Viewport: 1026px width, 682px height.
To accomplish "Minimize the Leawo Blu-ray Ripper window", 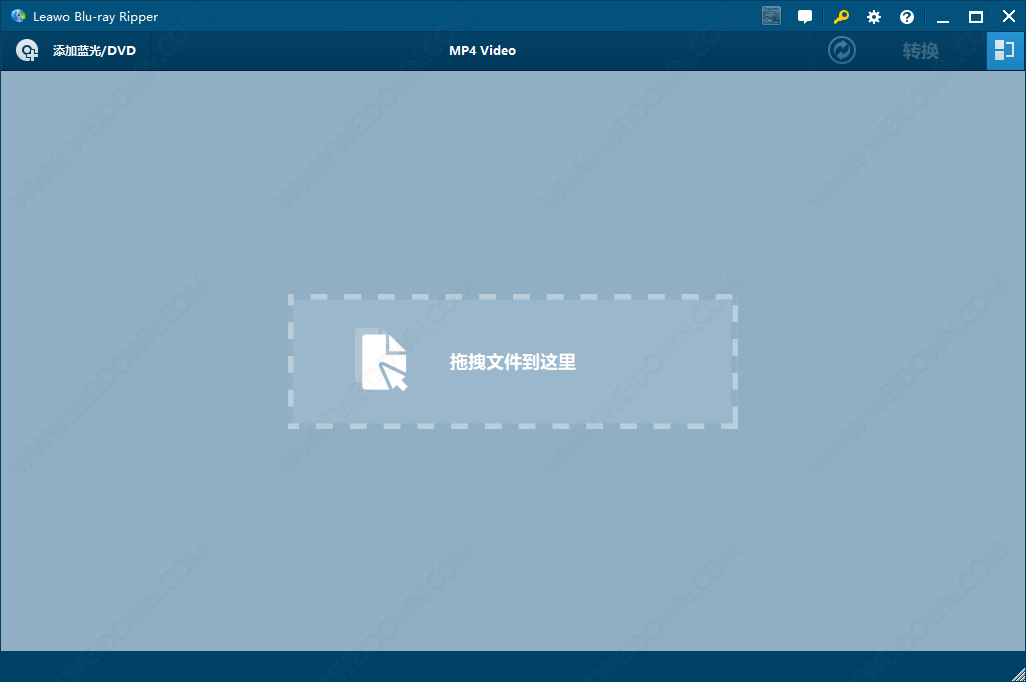I will [943, 17].
